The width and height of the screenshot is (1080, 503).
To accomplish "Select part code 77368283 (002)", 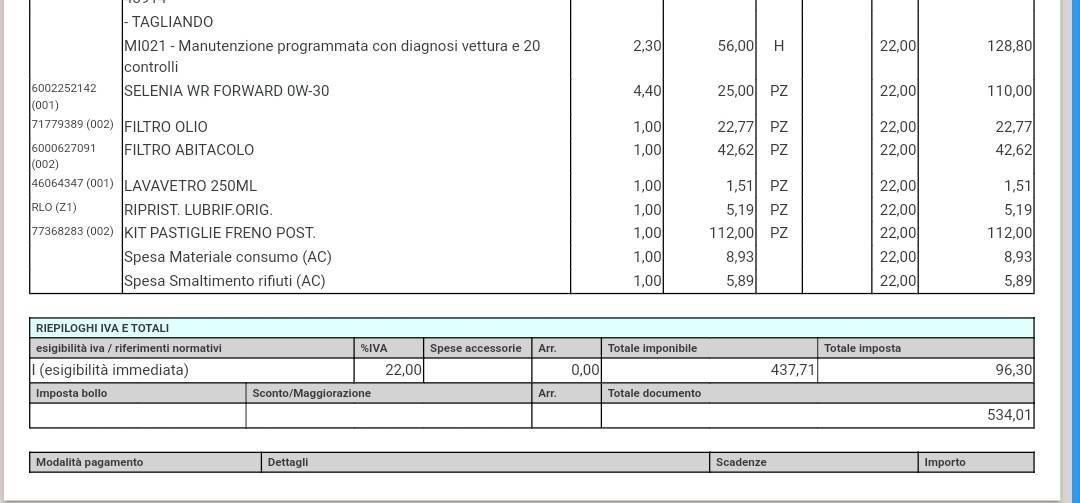I will click(72, 233).
